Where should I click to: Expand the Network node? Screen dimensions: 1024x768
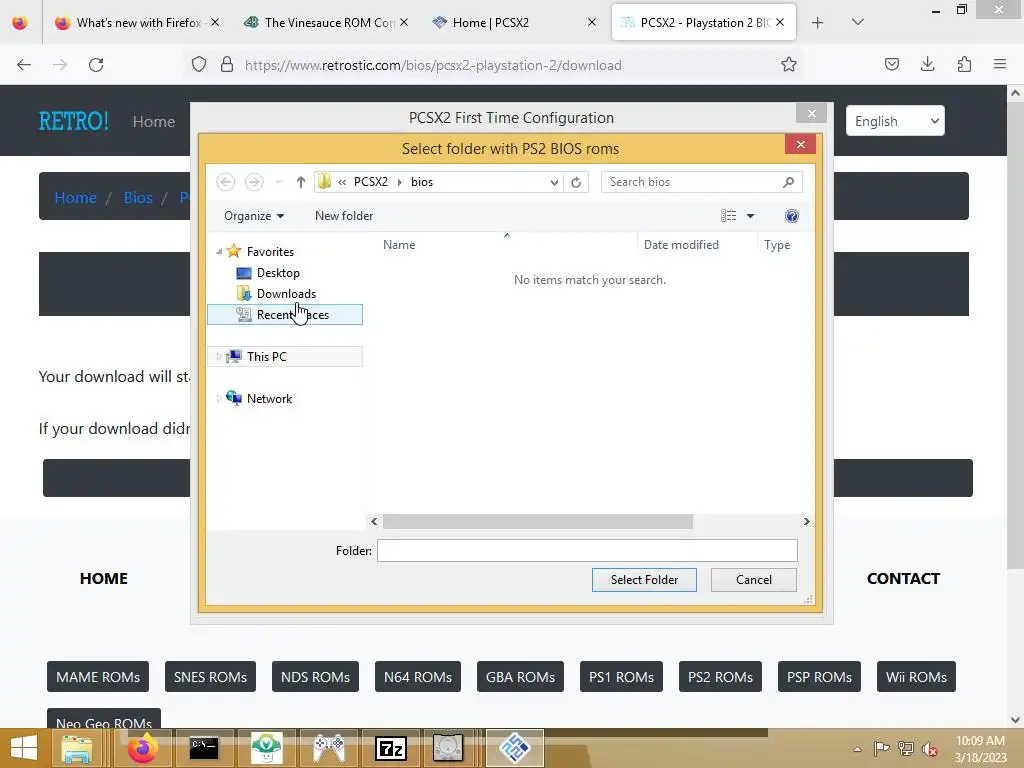point(219,398)
